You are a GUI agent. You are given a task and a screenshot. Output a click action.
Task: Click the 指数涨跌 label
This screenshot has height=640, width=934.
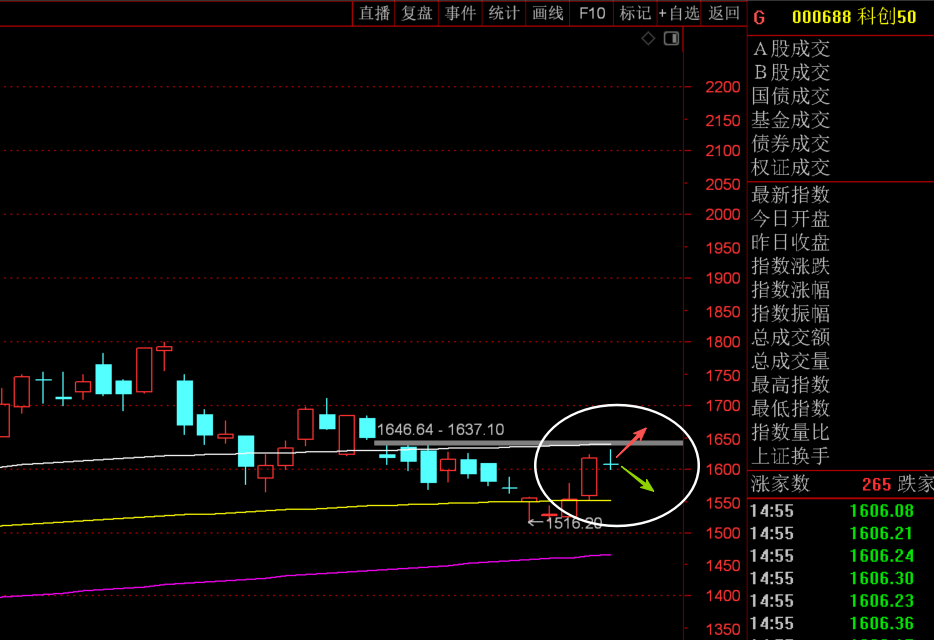tap(790, 266)
